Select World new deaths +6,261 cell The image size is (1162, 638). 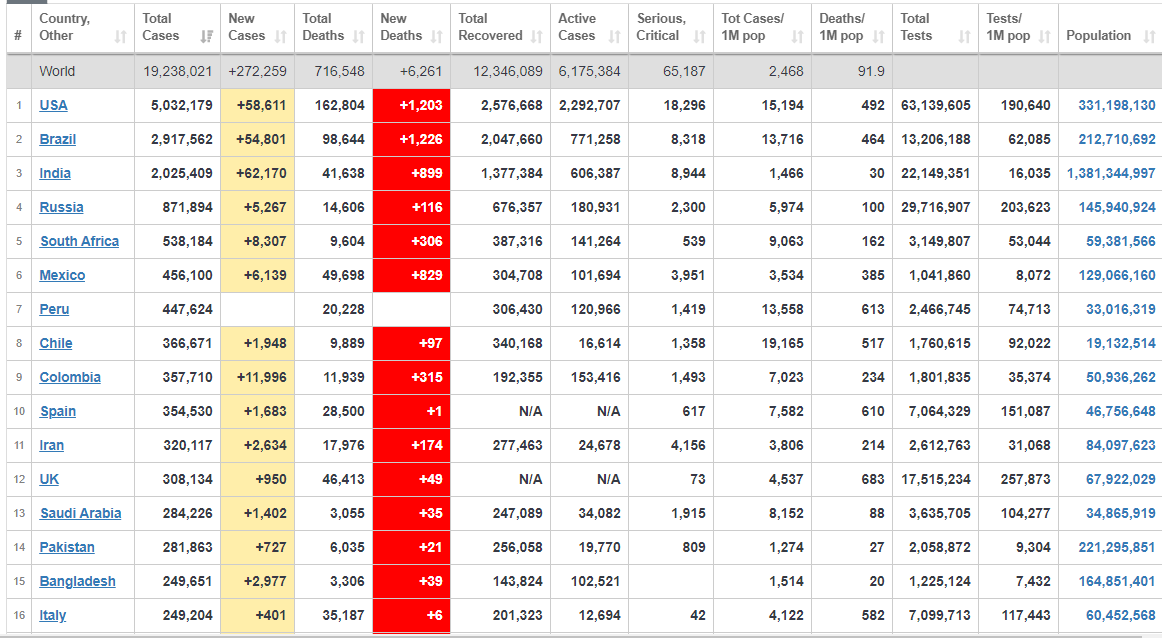pos(411,71)
